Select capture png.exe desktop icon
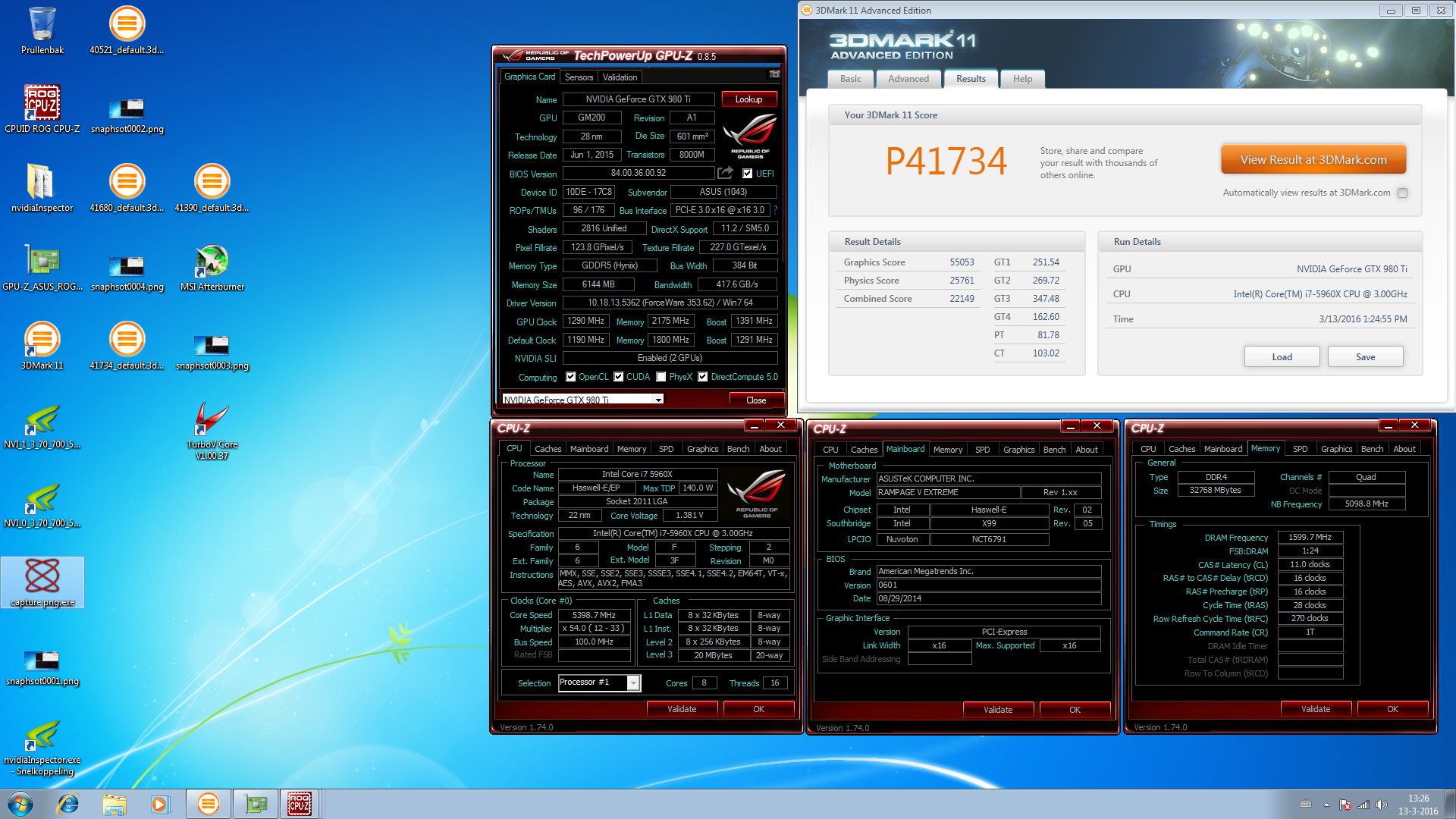 coord(42,582)
